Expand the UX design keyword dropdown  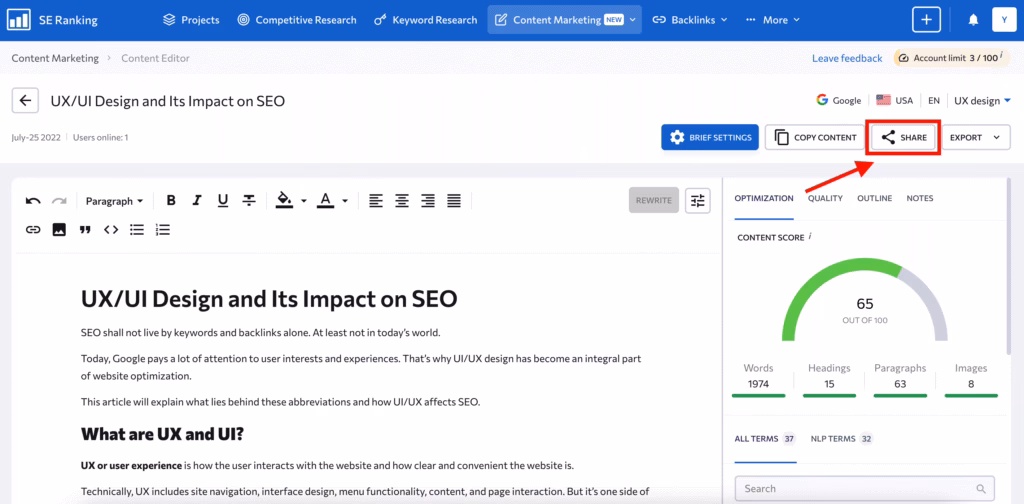pos(982,101)
